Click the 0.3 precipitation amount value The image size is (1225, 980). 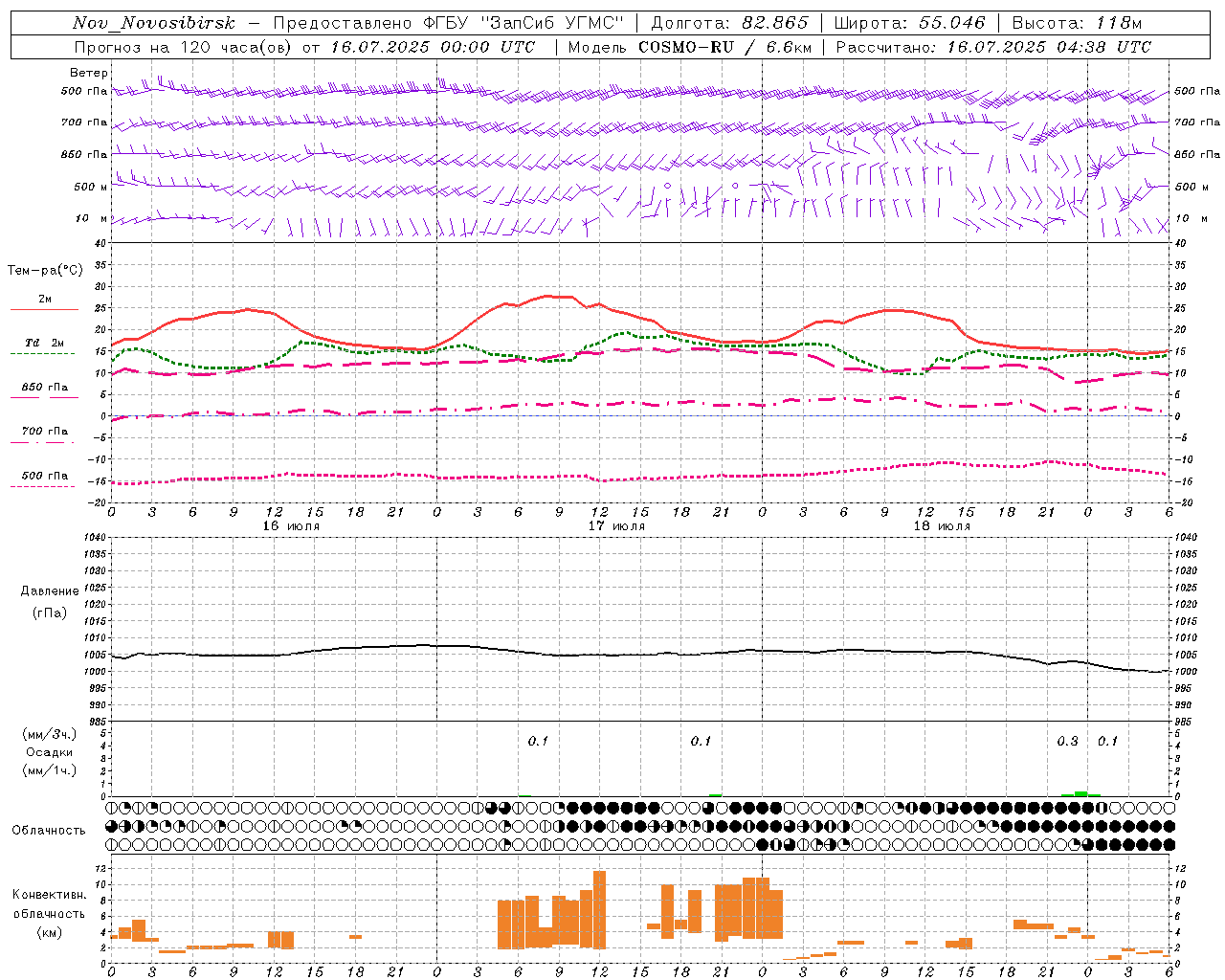(x=1067, y=741)
